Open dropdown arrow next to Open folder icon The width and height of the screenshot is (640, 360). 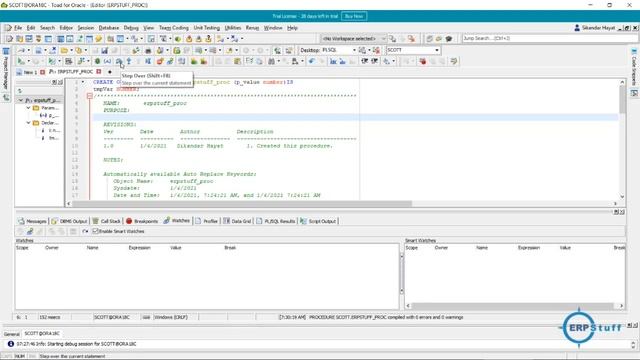click(x=71, y=50)
